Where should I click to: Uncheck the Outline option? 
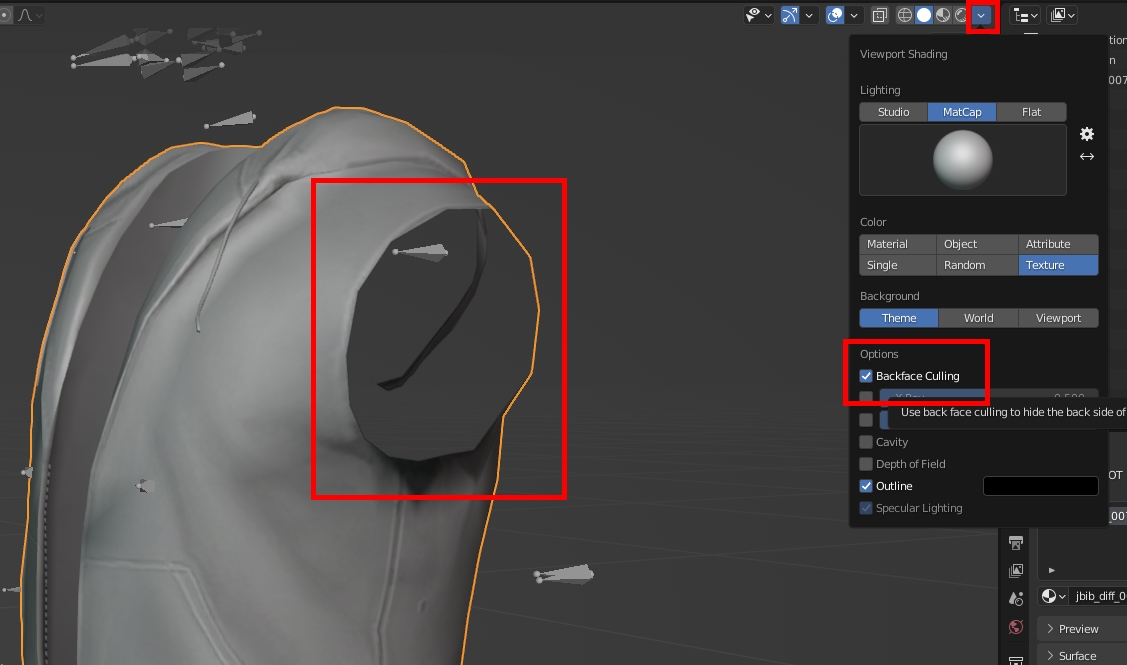[866, 486]
